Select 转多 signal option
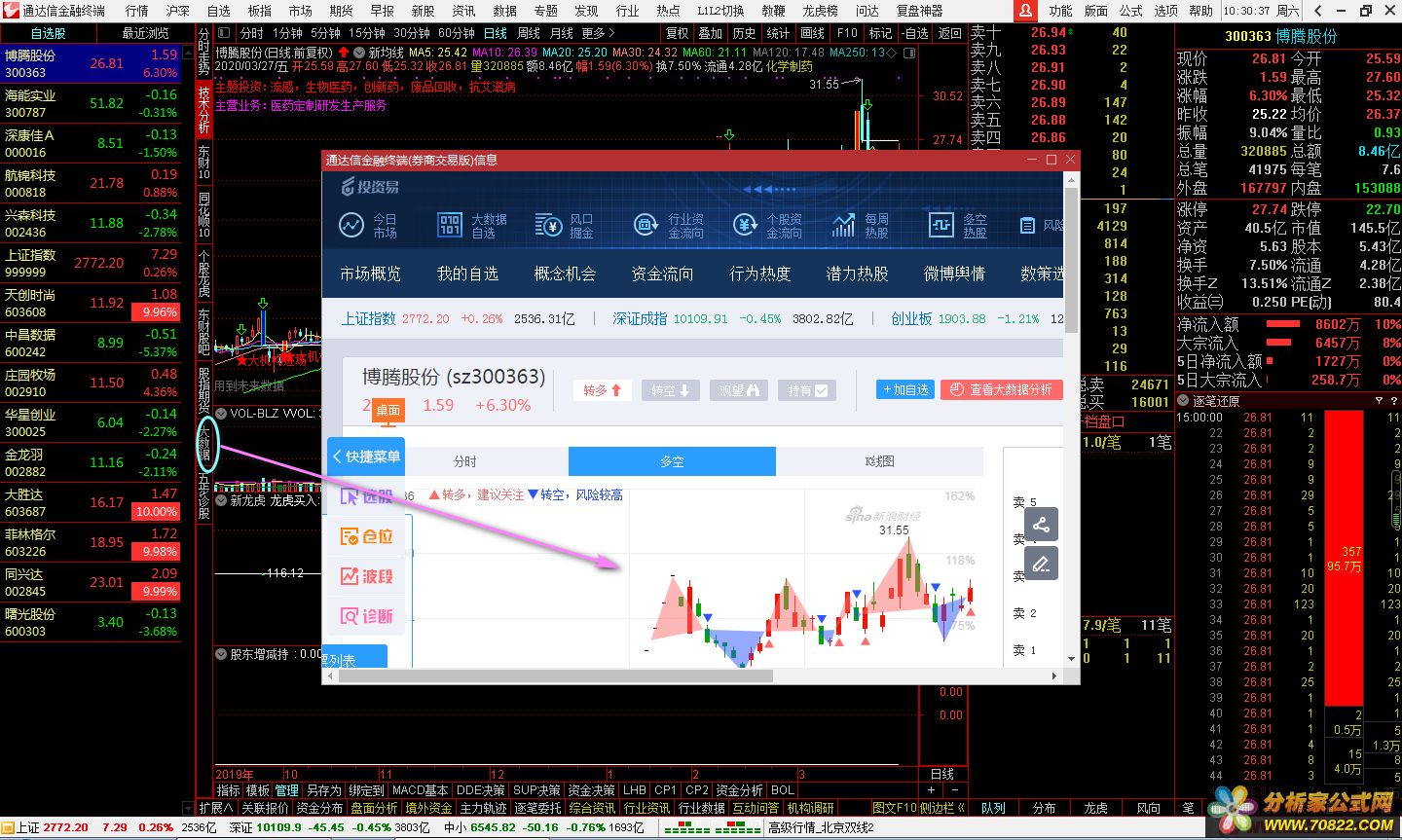 click(601, 390)
